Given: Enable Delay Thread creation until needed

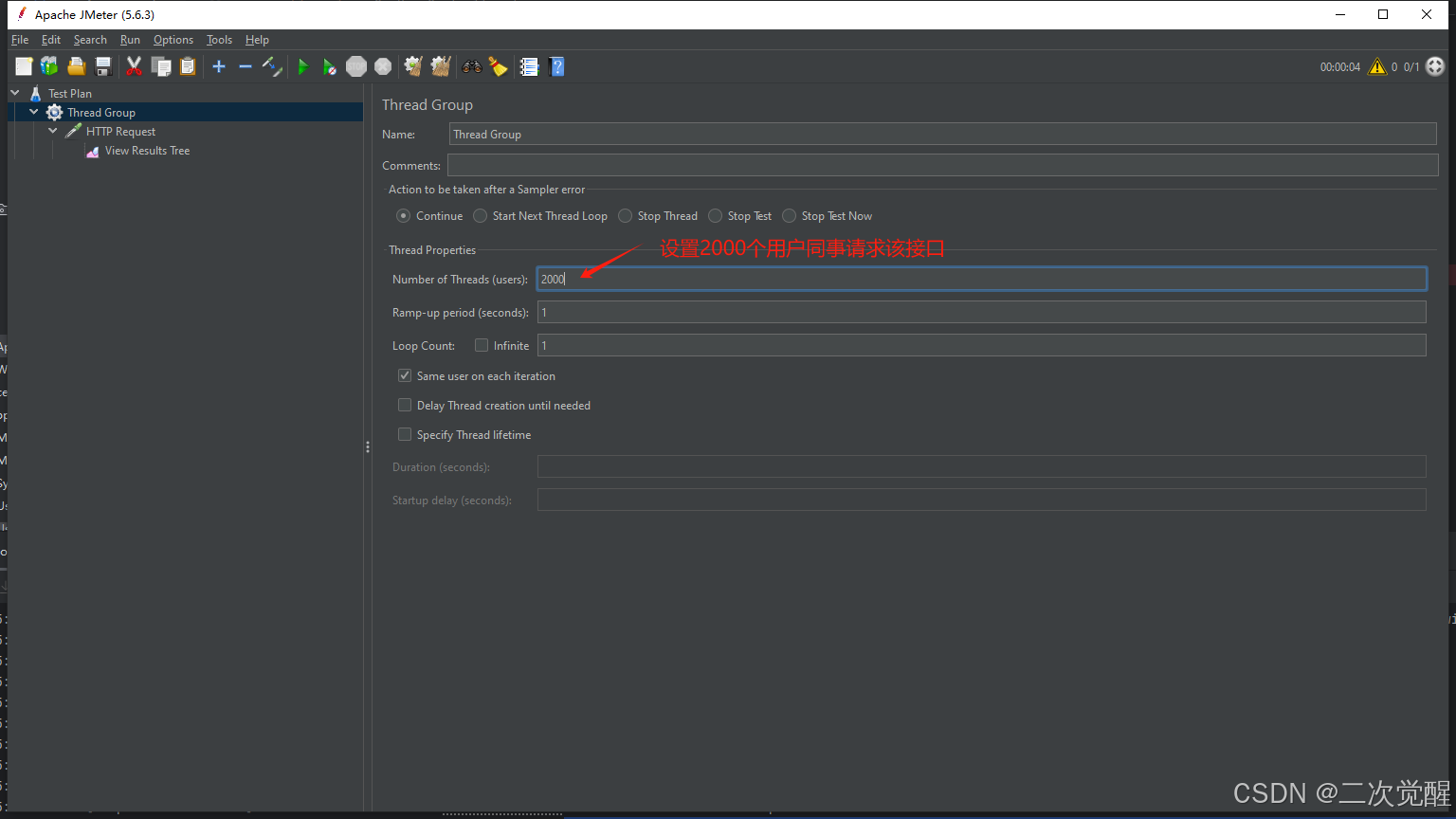Looking at the screenshot, I should pos(405,406).
